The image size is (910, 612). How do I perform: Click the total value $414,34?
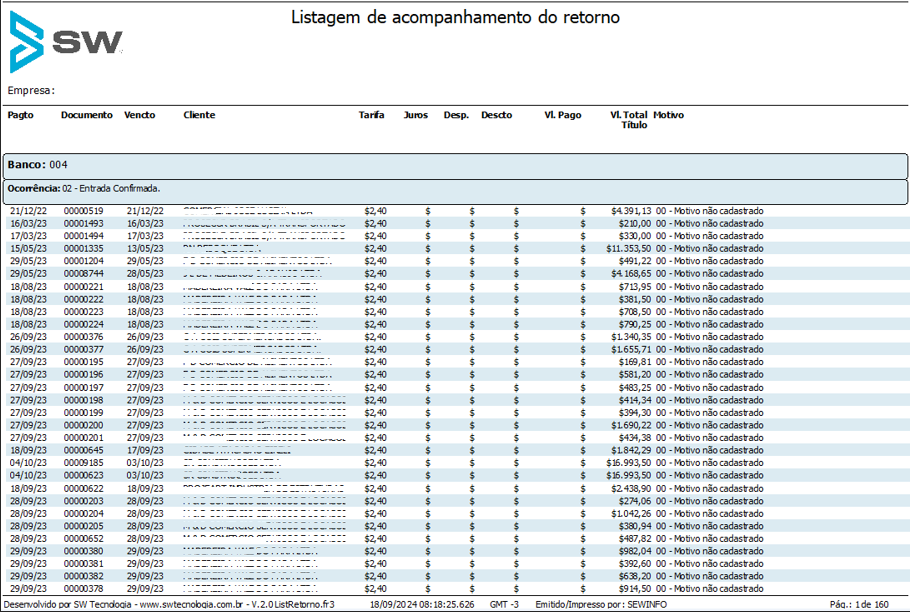tap(635, 400)
